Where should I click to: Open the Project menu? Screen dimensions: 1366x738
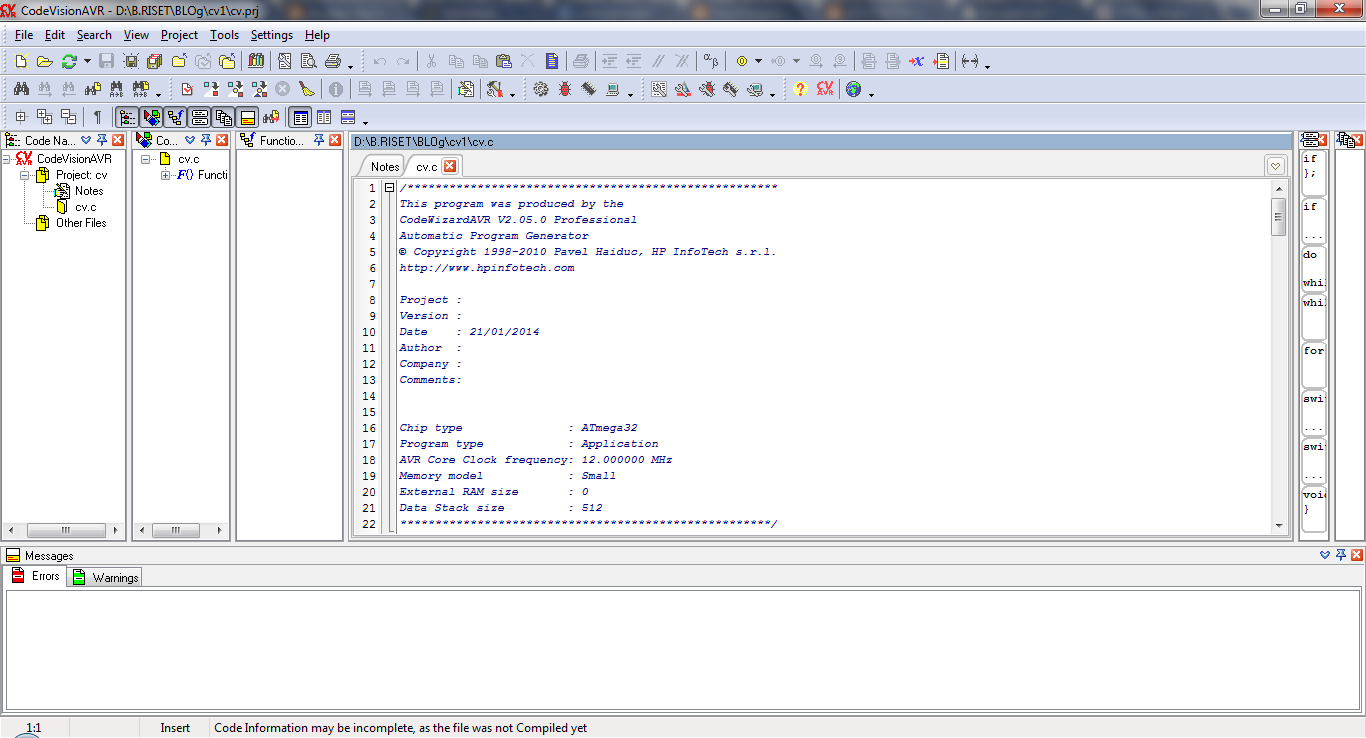(179, 35)
